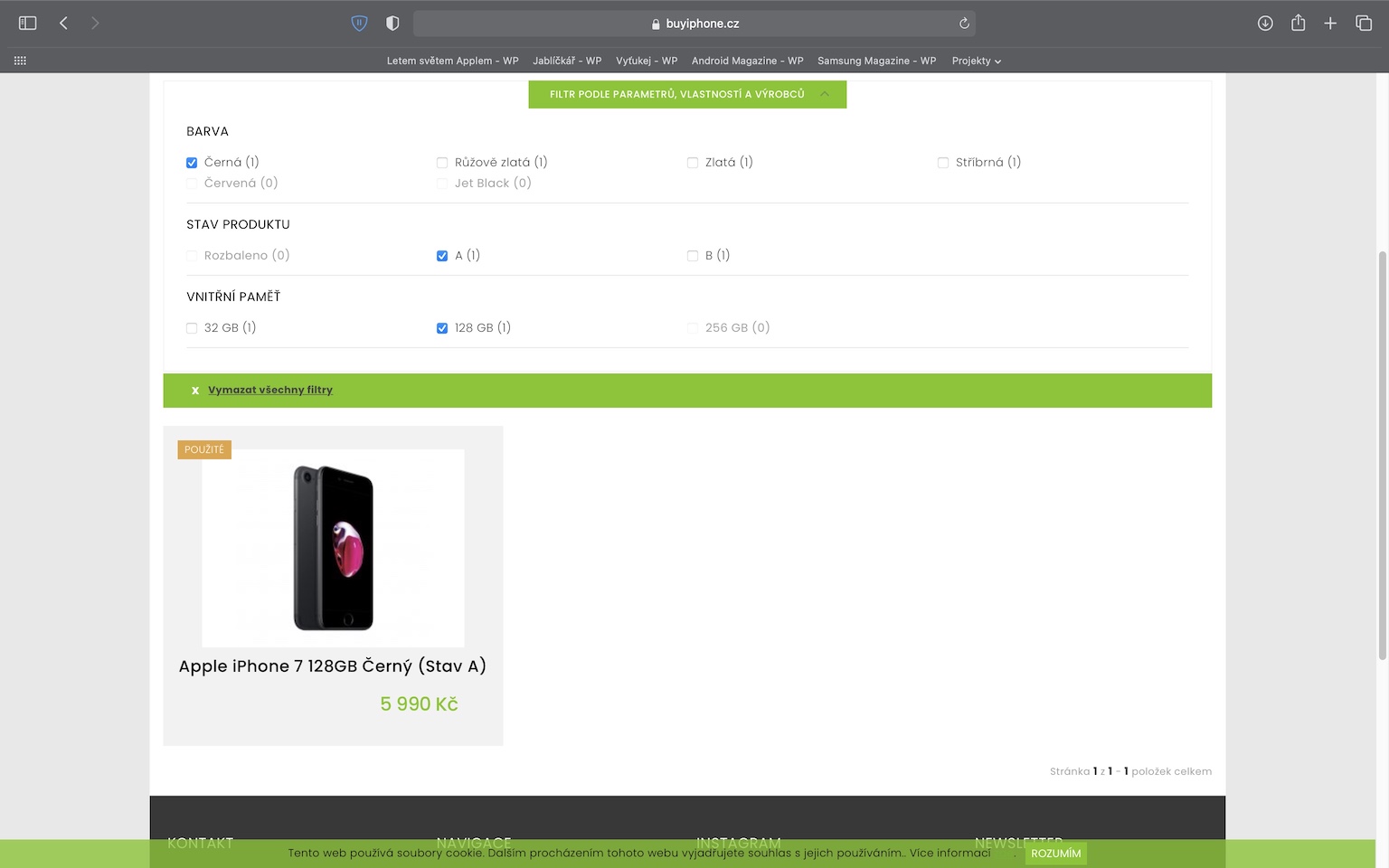Click the STAV PRODUKTU section heading
This screenshot has width=1389, height=868.
(x=238, y=224)
